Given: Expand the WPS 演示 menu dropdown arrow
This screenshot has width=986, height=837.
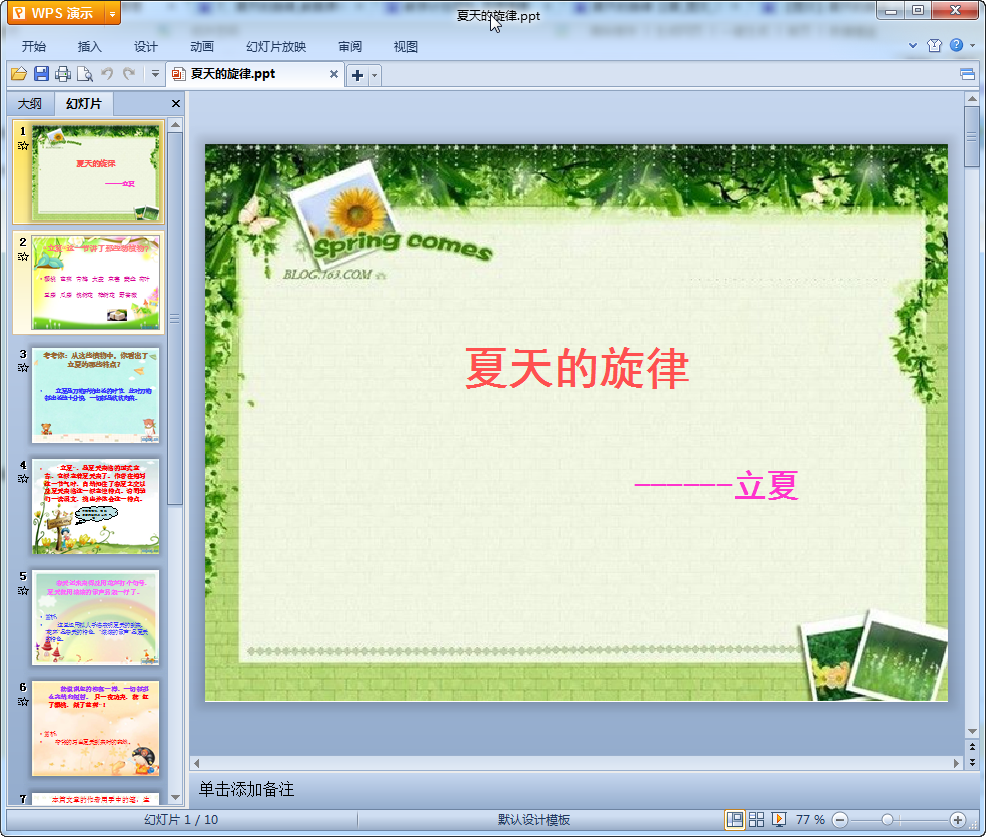Looking at the screenshot, I should 113,13.
